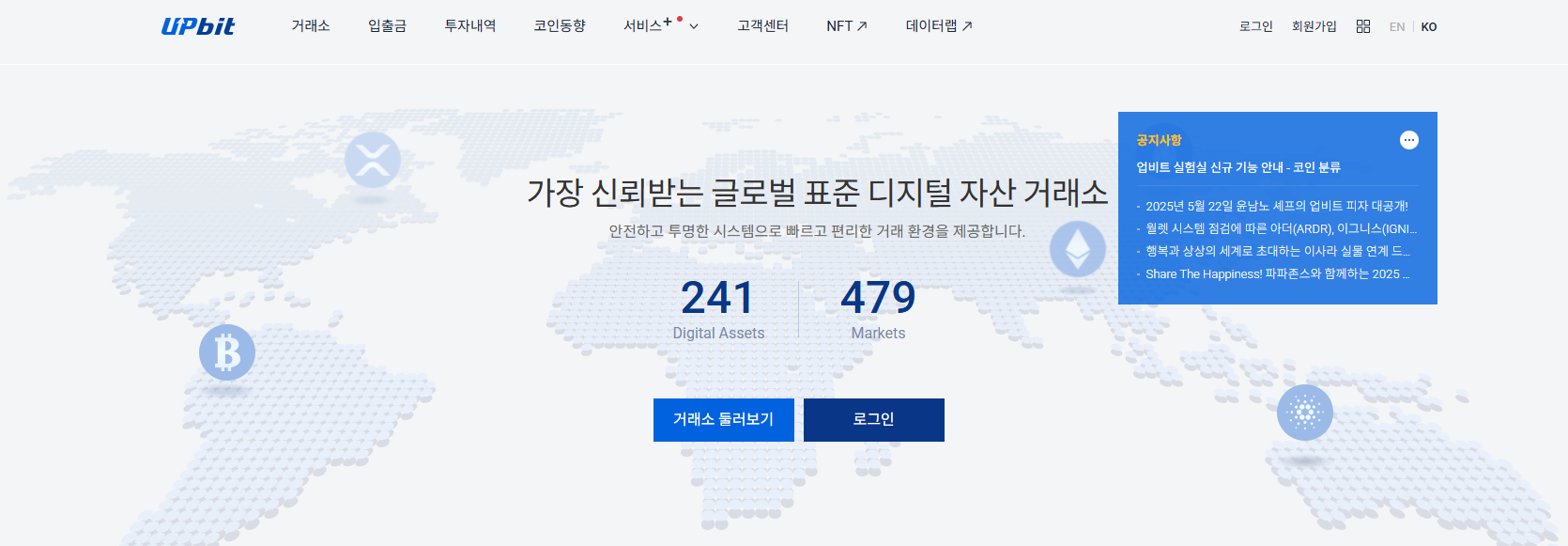Click the Cardano coin icon
The width and height of the screenshot is (1568, 546).
coord(1305,413)
